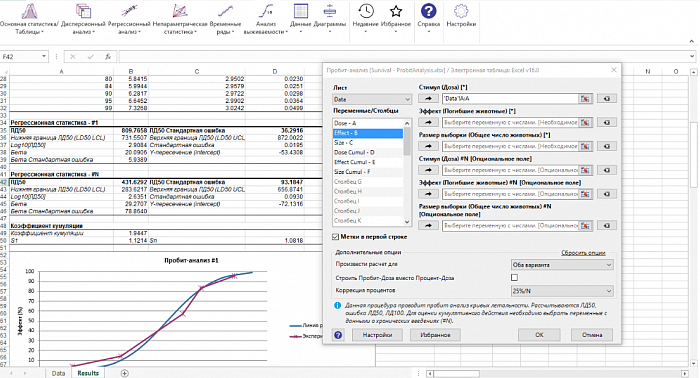This screenshot has width=700, height=378.
Task: Toggle Метки в первой строке checkbox
Action: [x=336, y=237]
